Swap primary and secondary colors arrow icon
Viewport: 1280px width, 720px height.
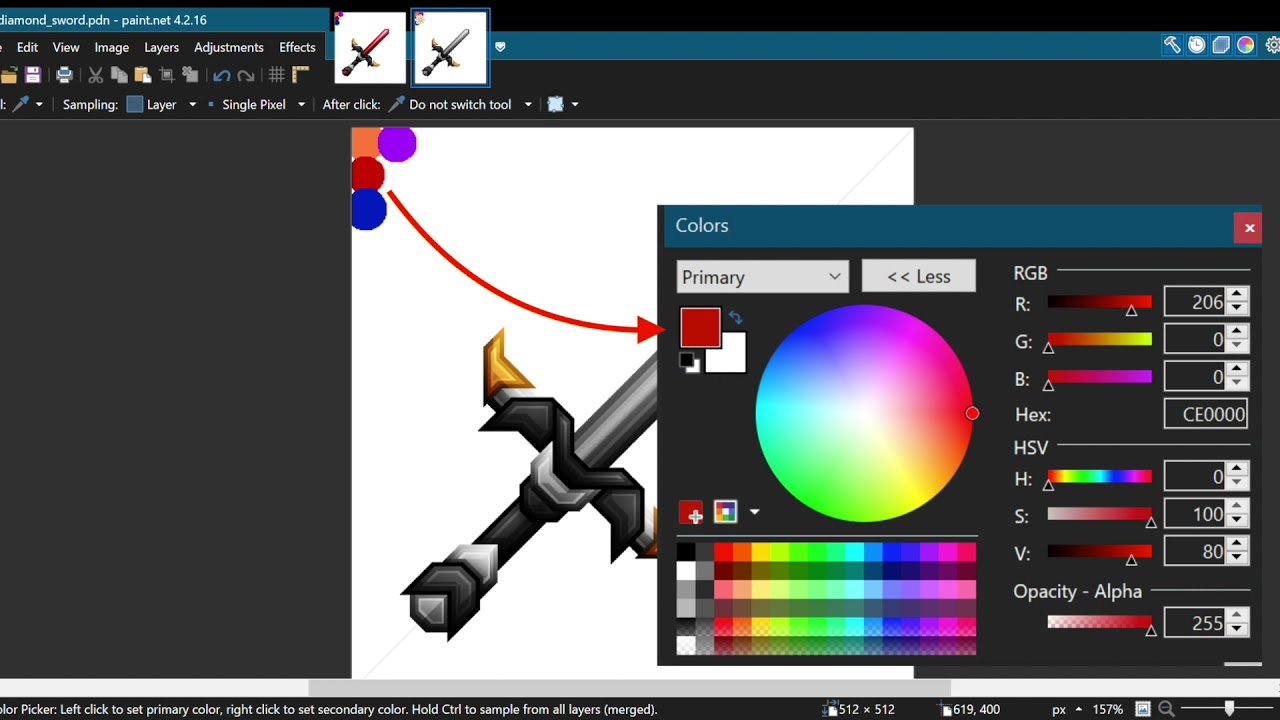pos(735,317)
